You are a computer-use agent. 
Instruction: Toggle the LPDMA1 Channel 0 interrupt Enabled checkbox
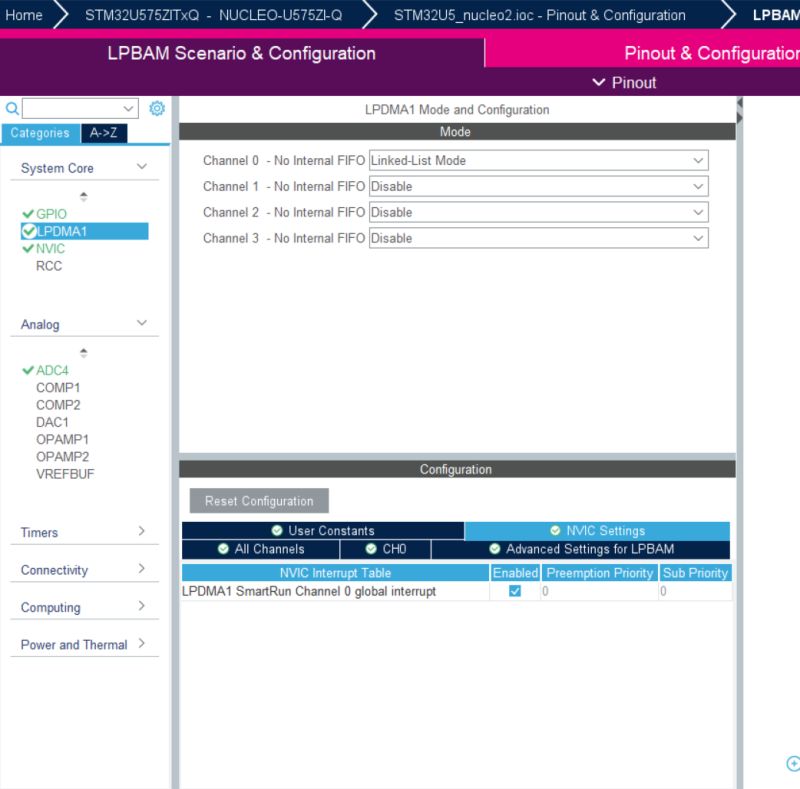pos(515,590)
